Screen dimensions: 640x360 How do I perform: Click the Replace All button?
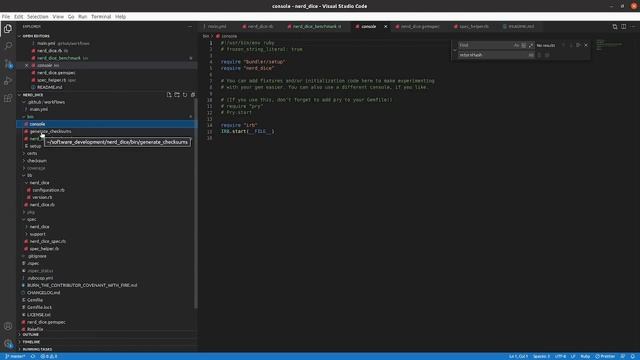tap(547, 55)
